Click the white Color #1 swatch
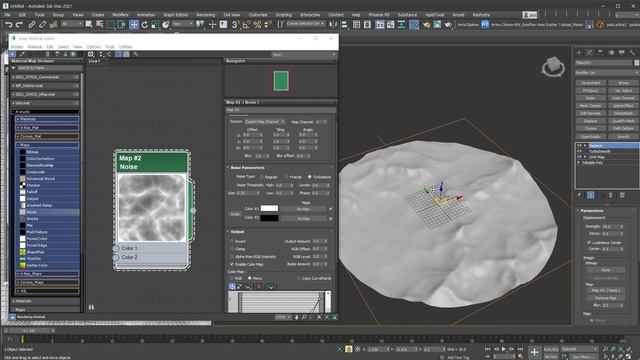 [269, 209]
